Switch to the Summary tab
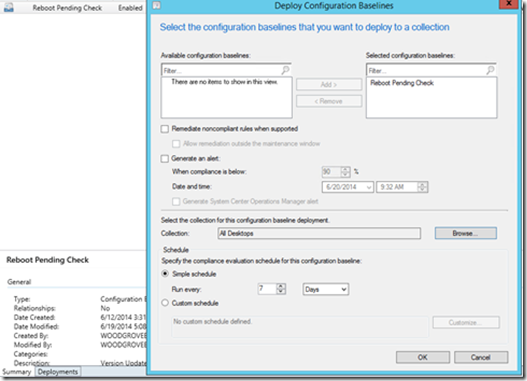This screenshot has height=381, width=527. tap(17, 372)
